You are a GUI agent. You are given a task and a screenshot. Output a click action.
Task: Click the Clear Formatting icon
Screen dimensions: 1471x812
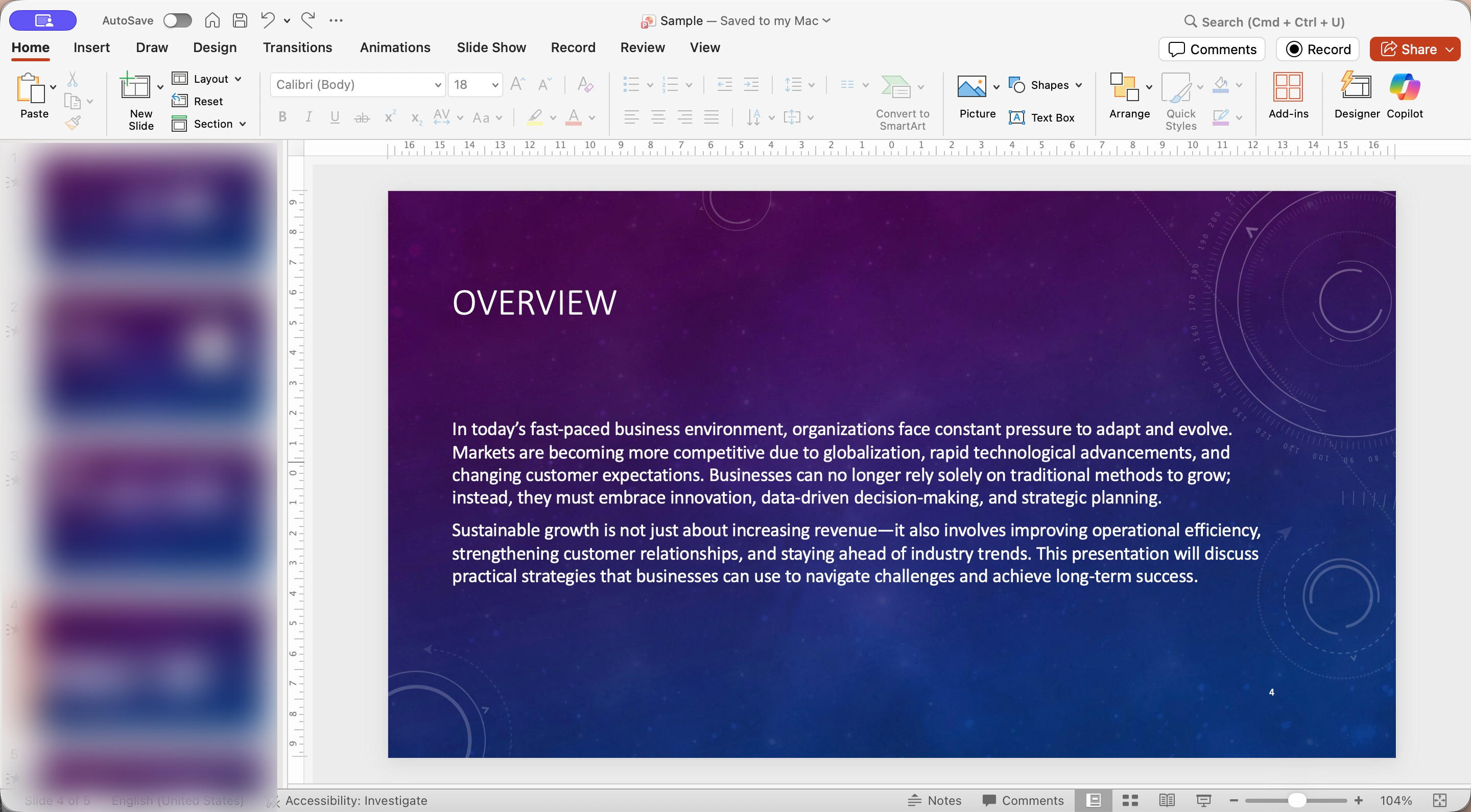coord(585,84)
